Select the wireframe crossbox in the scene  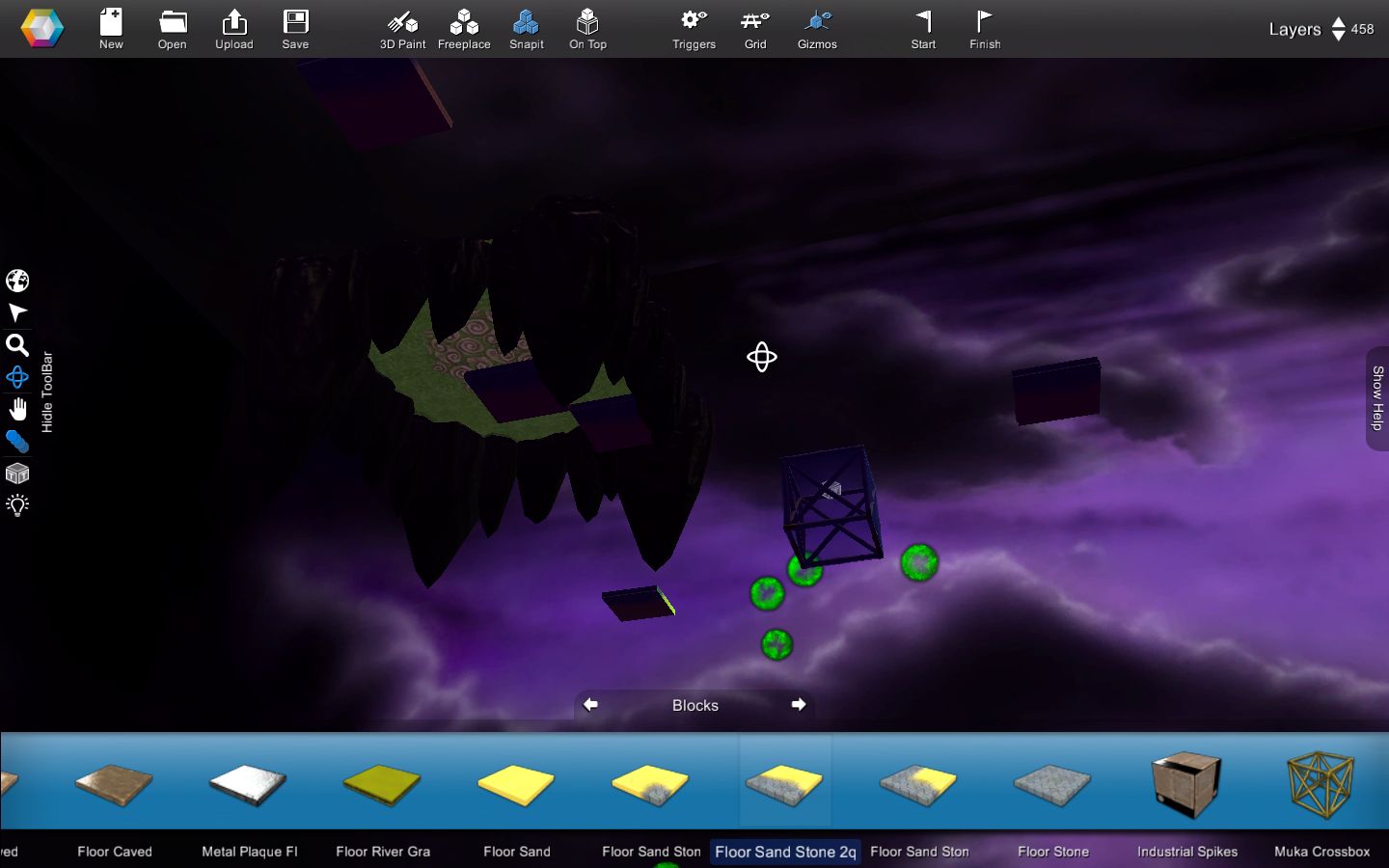(x=831, y=504)
